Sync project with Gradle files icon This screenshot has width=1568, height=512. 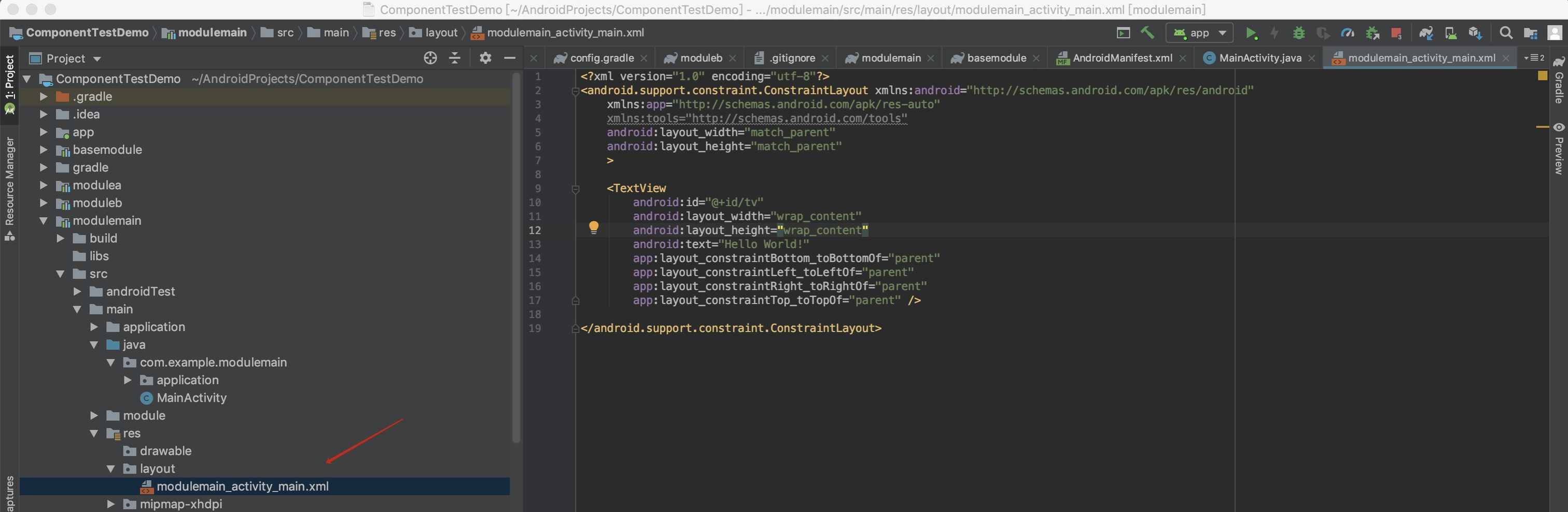[x=1426, y=33]
